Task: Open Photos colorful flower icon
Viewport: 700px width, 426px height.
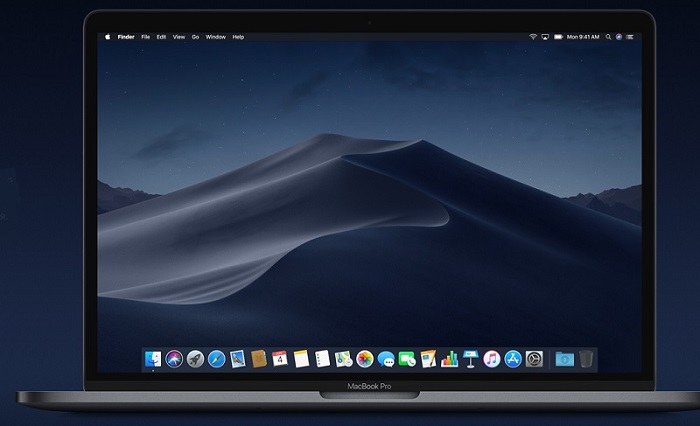Action: click(x=365, y=359)
